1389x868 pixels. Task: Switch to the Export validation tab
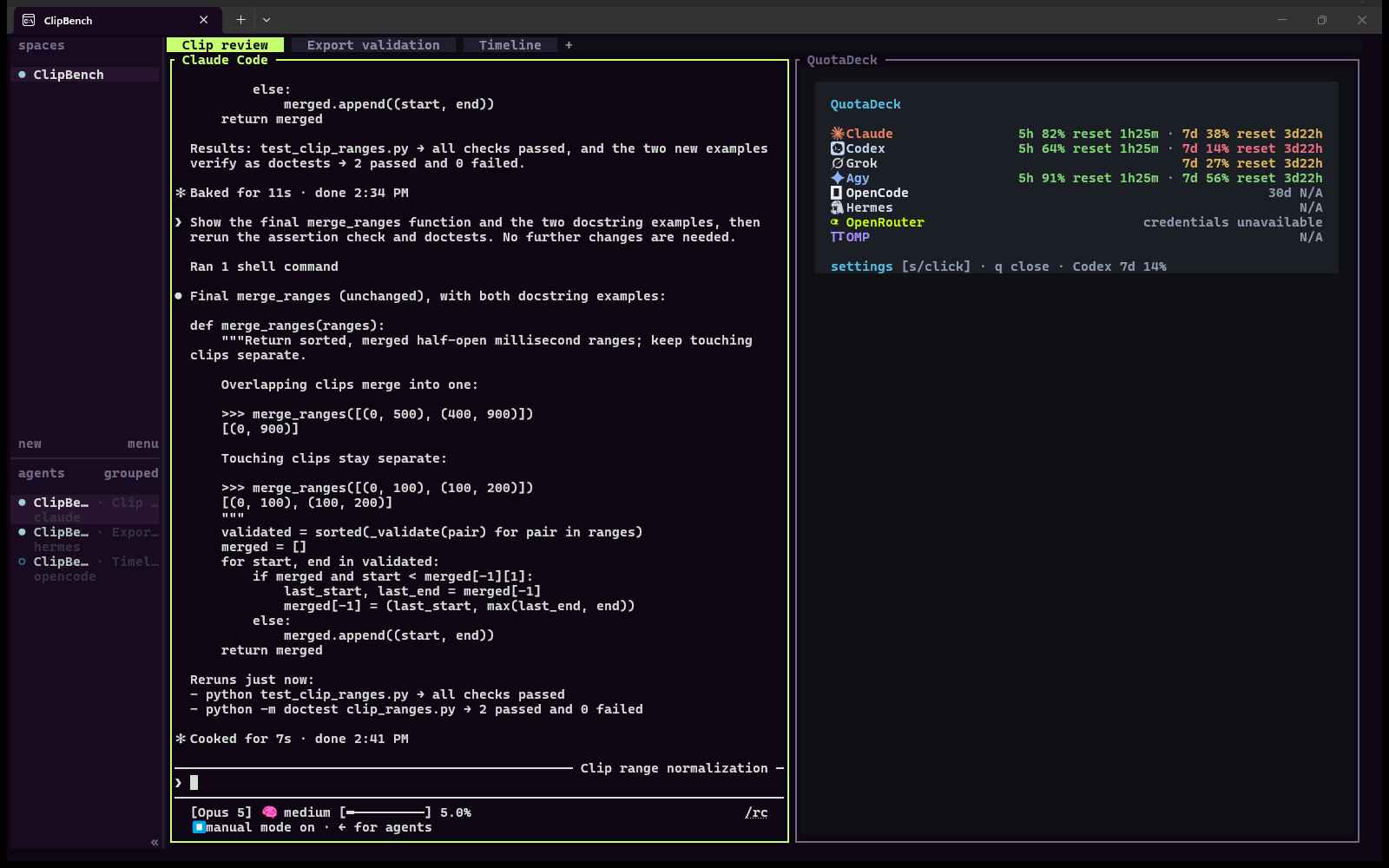click(373, 45)
